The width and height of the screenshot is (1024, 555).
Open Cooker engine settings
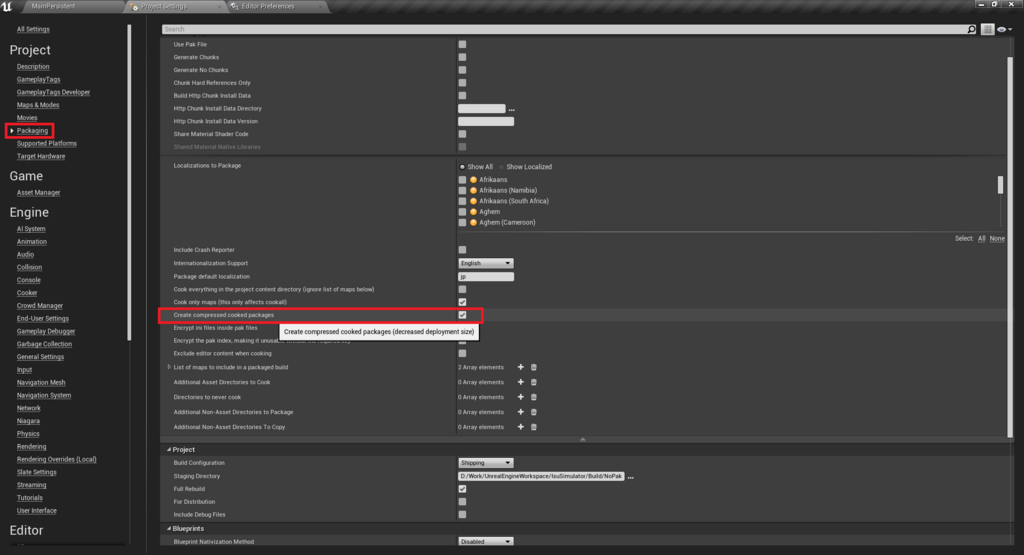(x=27, y=293)
